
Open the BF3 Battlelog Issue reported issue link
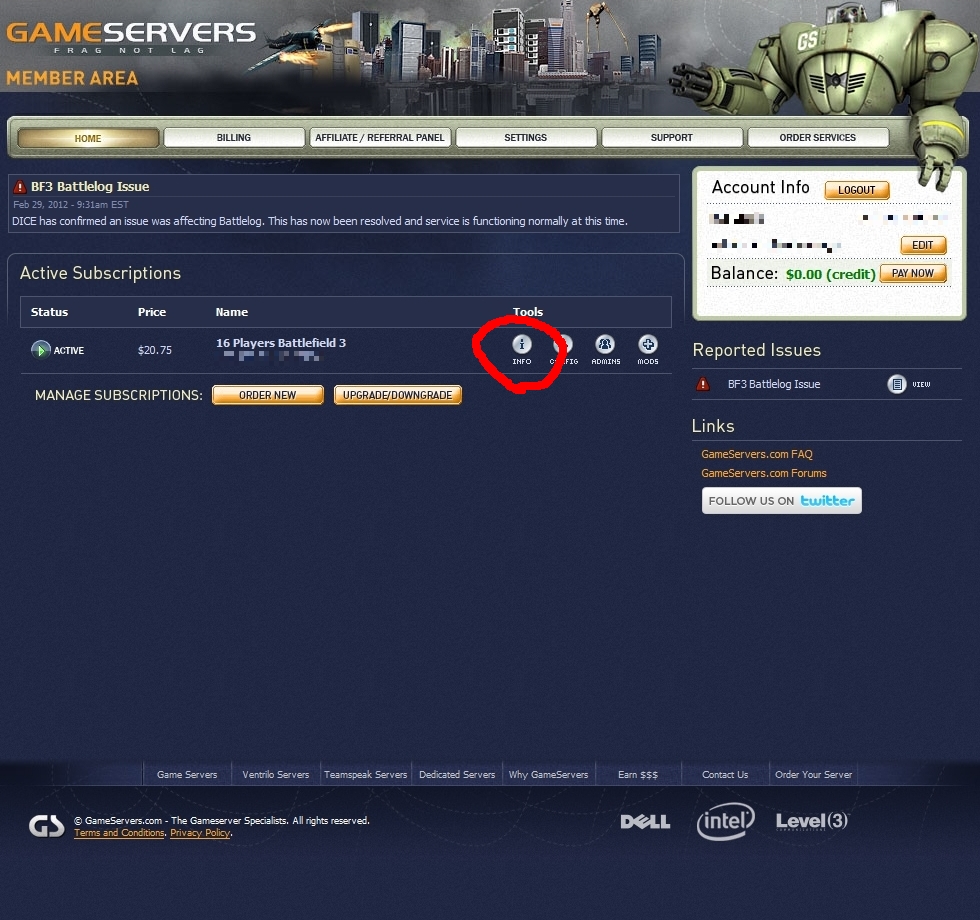(x=774, y=384)
